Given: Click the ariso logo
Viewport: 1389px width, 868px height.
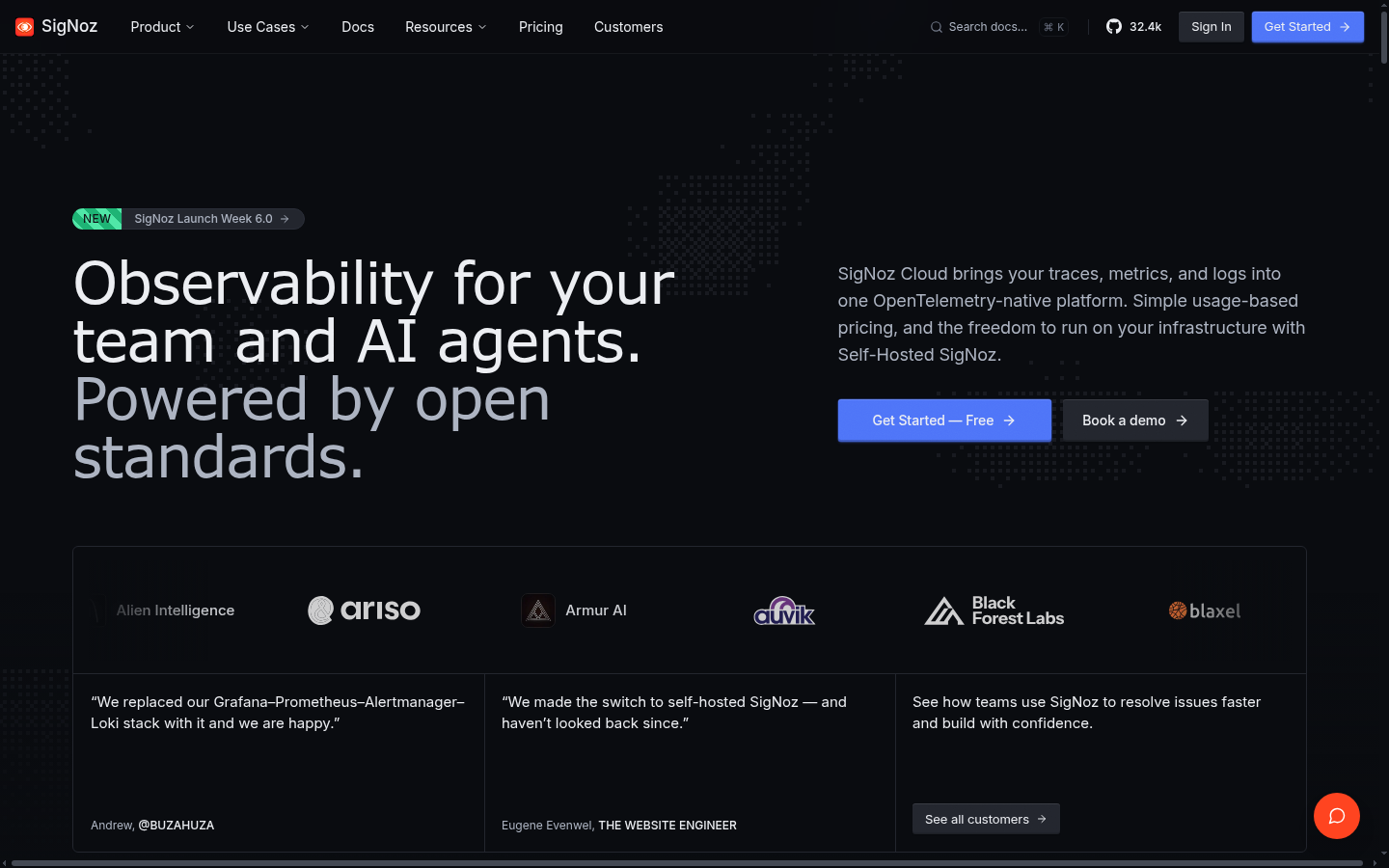Looking at the screenshot, I should point(364,610).
